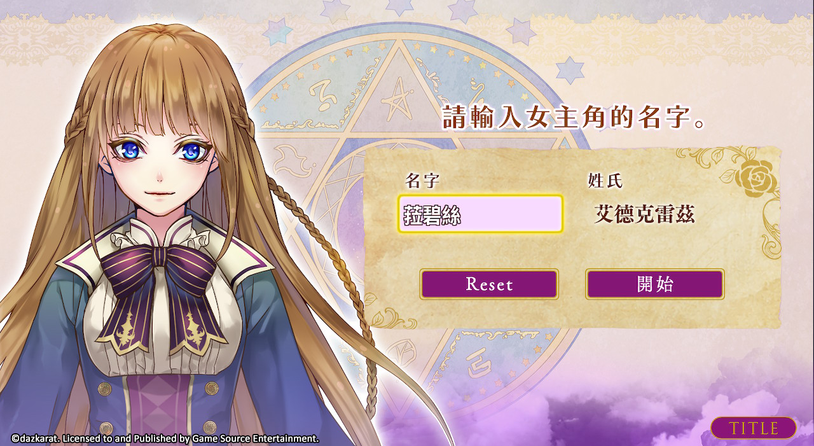Click the 開始 start button

click(654, 284)
